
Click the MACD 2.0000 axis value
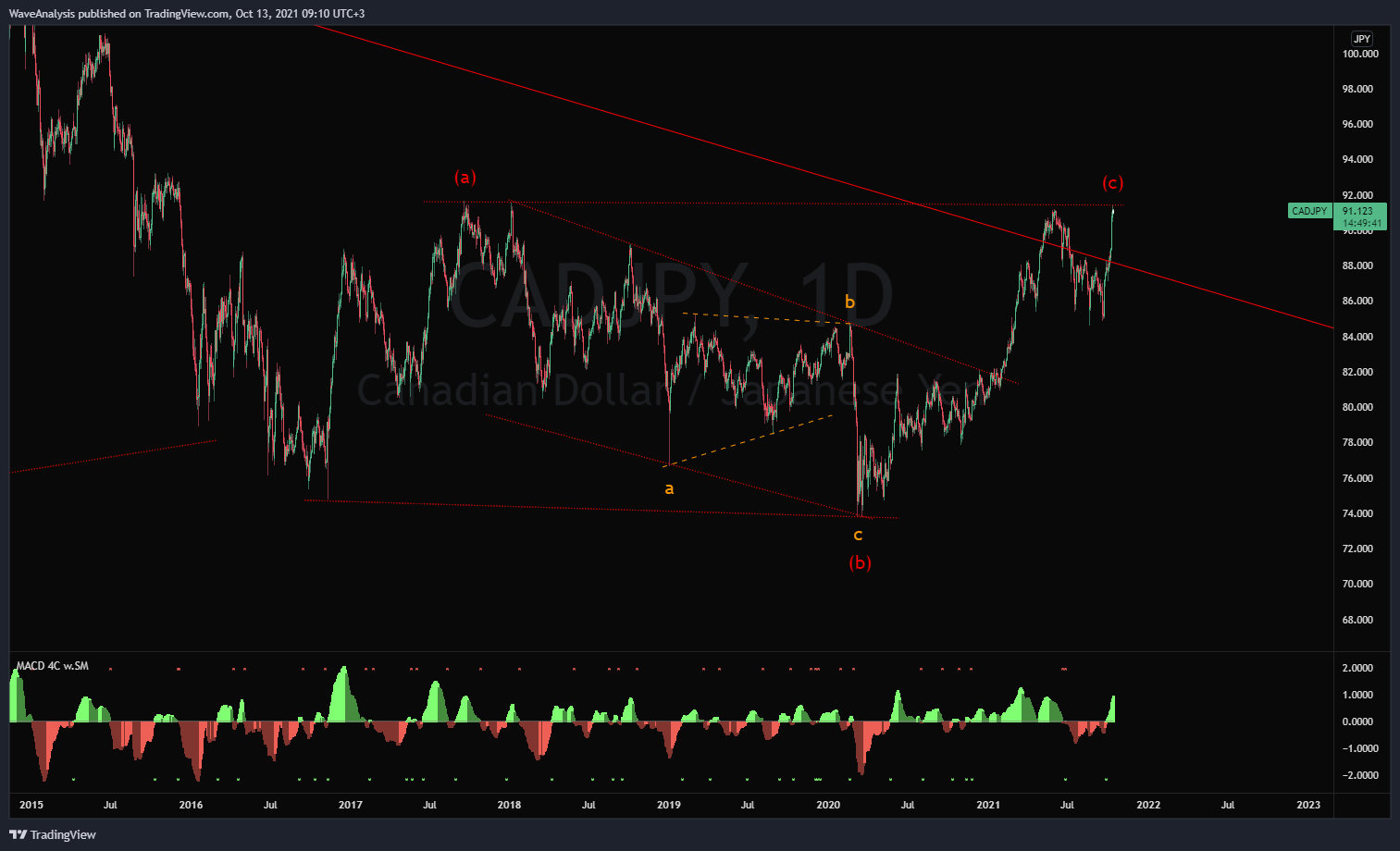(1357, 668)
